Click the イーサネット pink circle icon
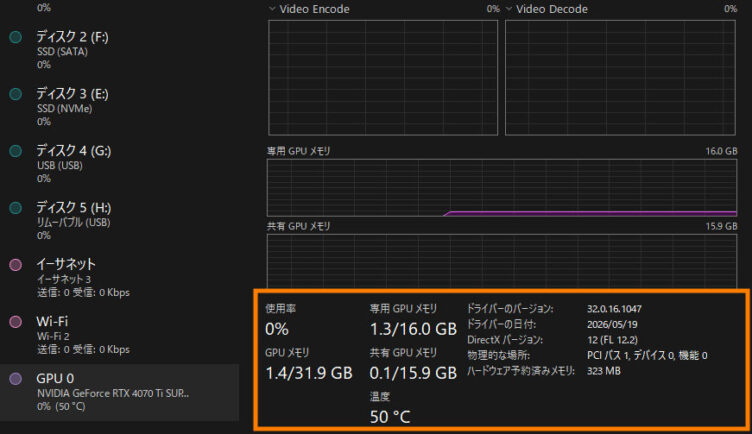The height and width of the screenshot is (434, 752). click(15, 265)
